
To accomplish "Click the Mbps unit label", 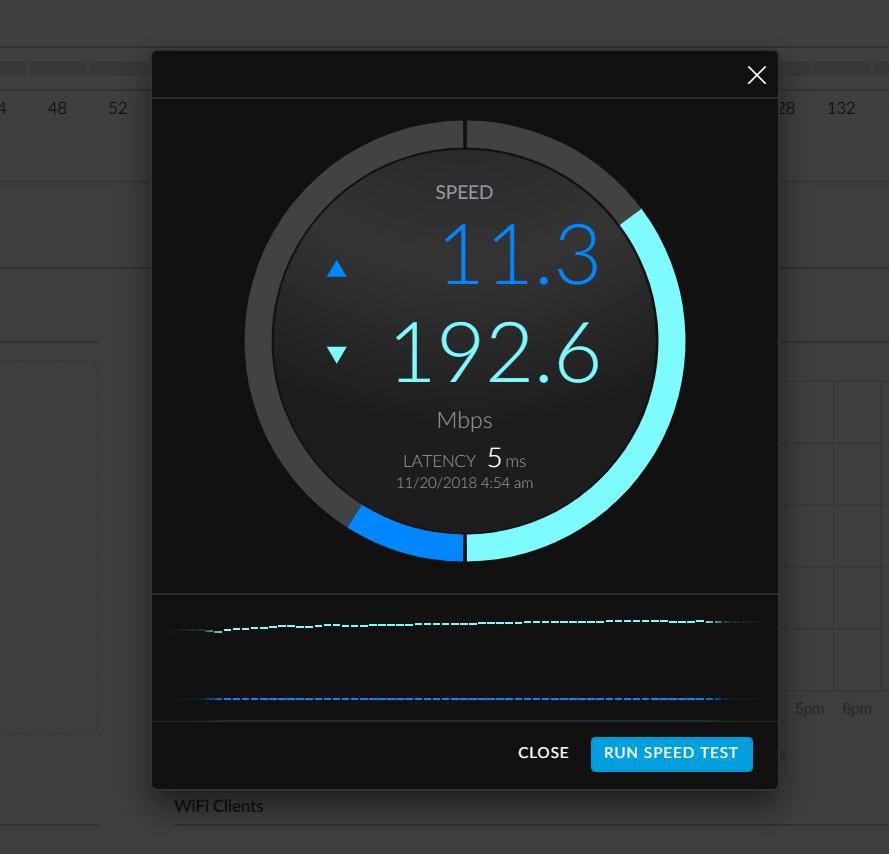I will point(464,419).
